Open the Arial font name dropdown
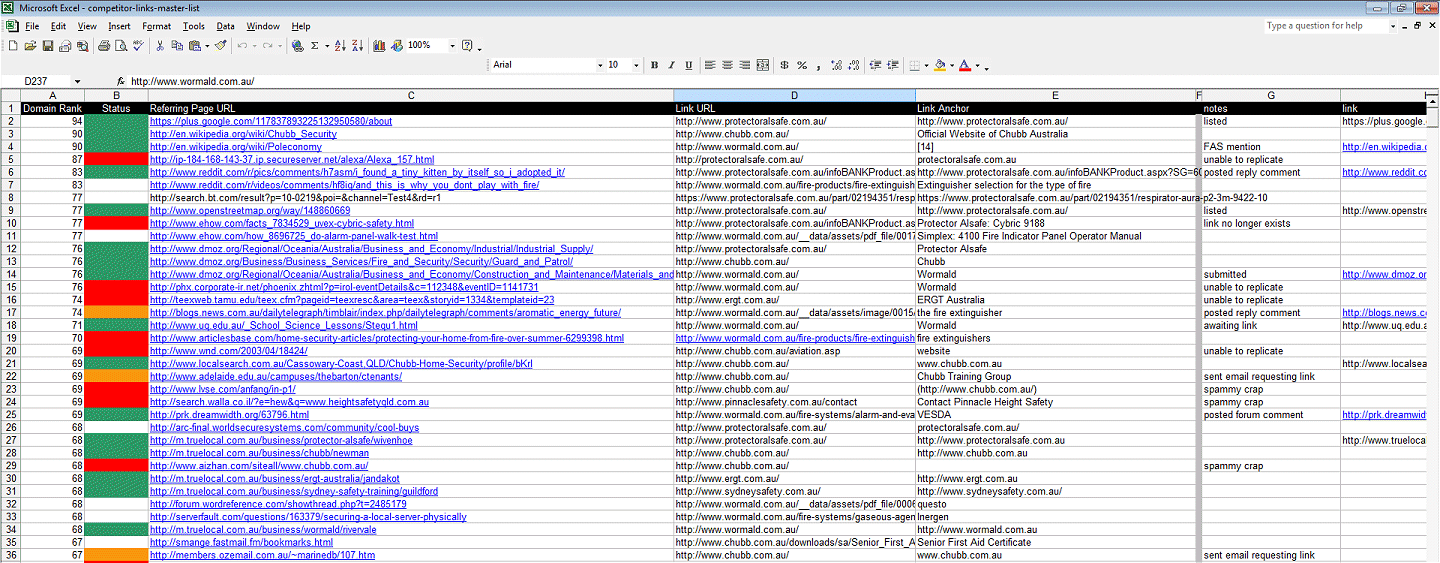 click(x=600, y=65)
